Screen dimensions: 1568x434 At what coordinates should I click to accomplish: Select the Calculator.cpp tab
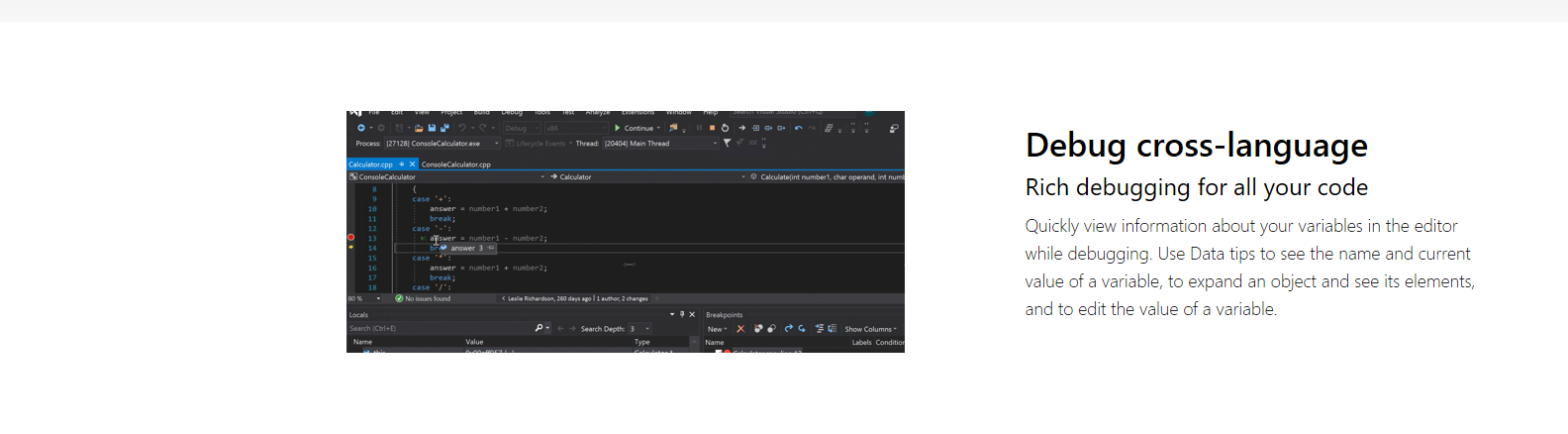point(370,164)
